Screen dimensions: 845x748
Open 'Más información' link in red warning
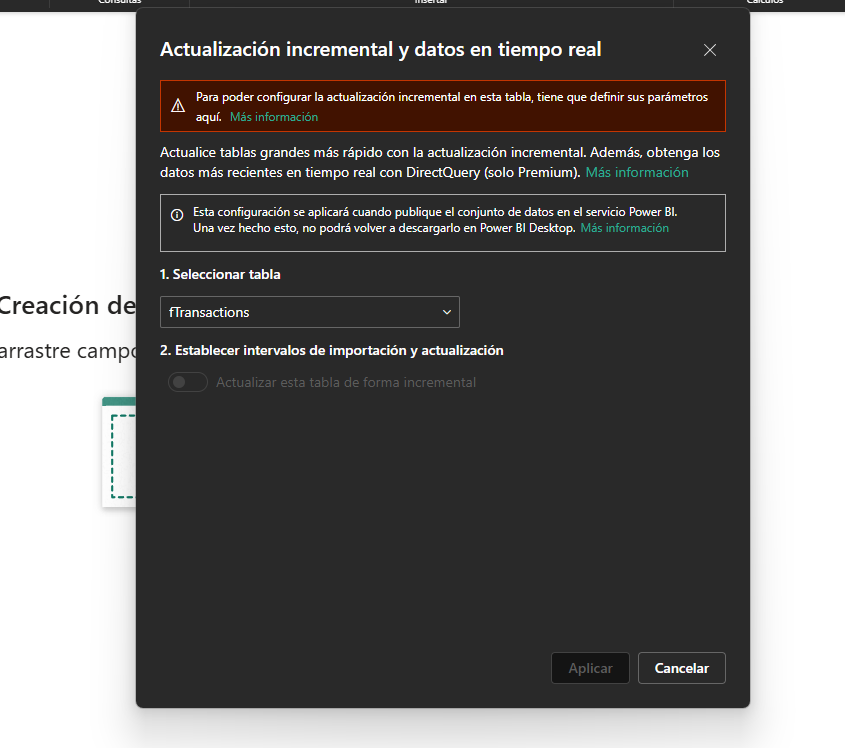point(274,117)
